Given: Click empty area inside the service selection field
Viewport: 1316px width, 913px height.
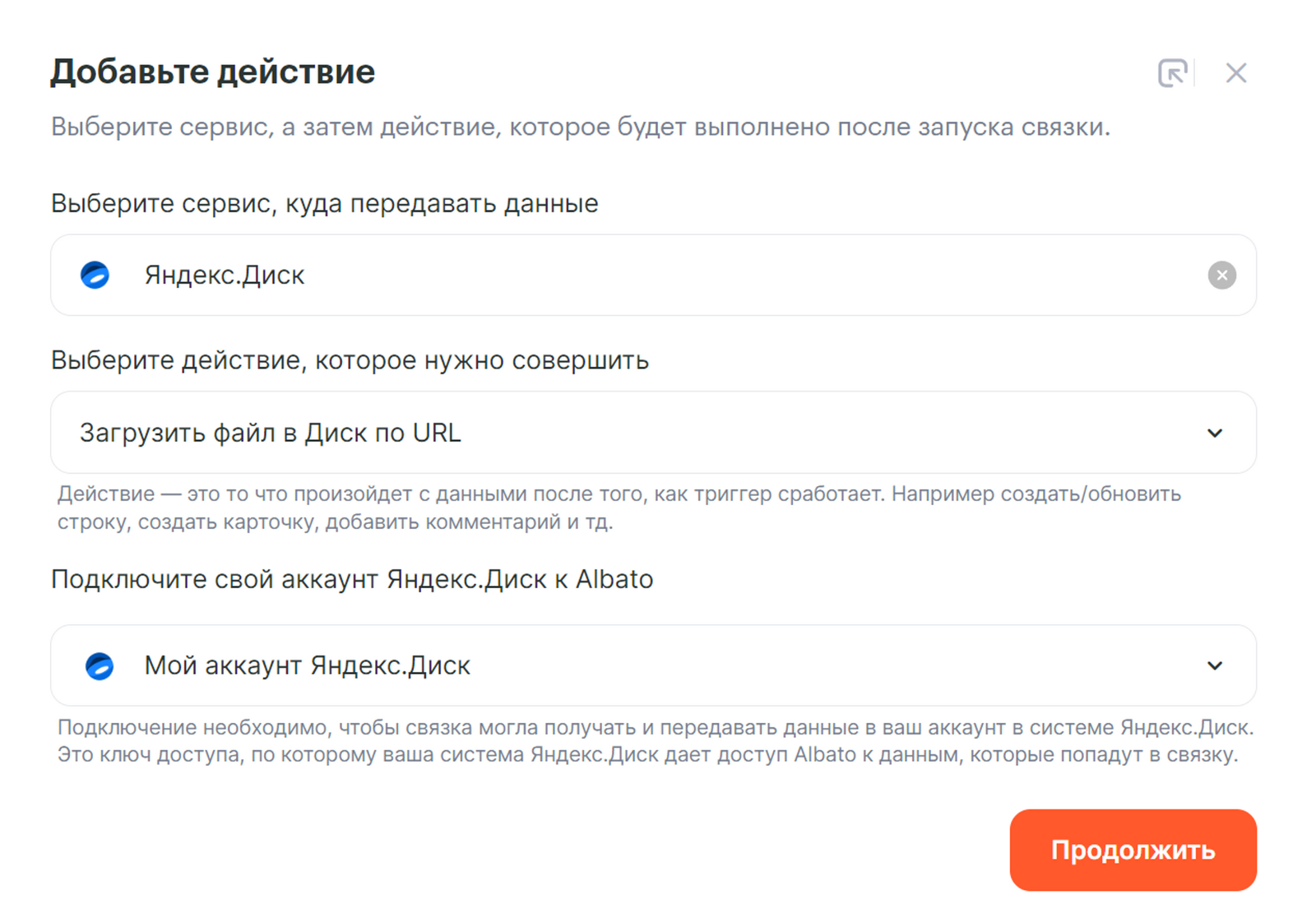Looking at the screenshot, I should pos(740,275).
